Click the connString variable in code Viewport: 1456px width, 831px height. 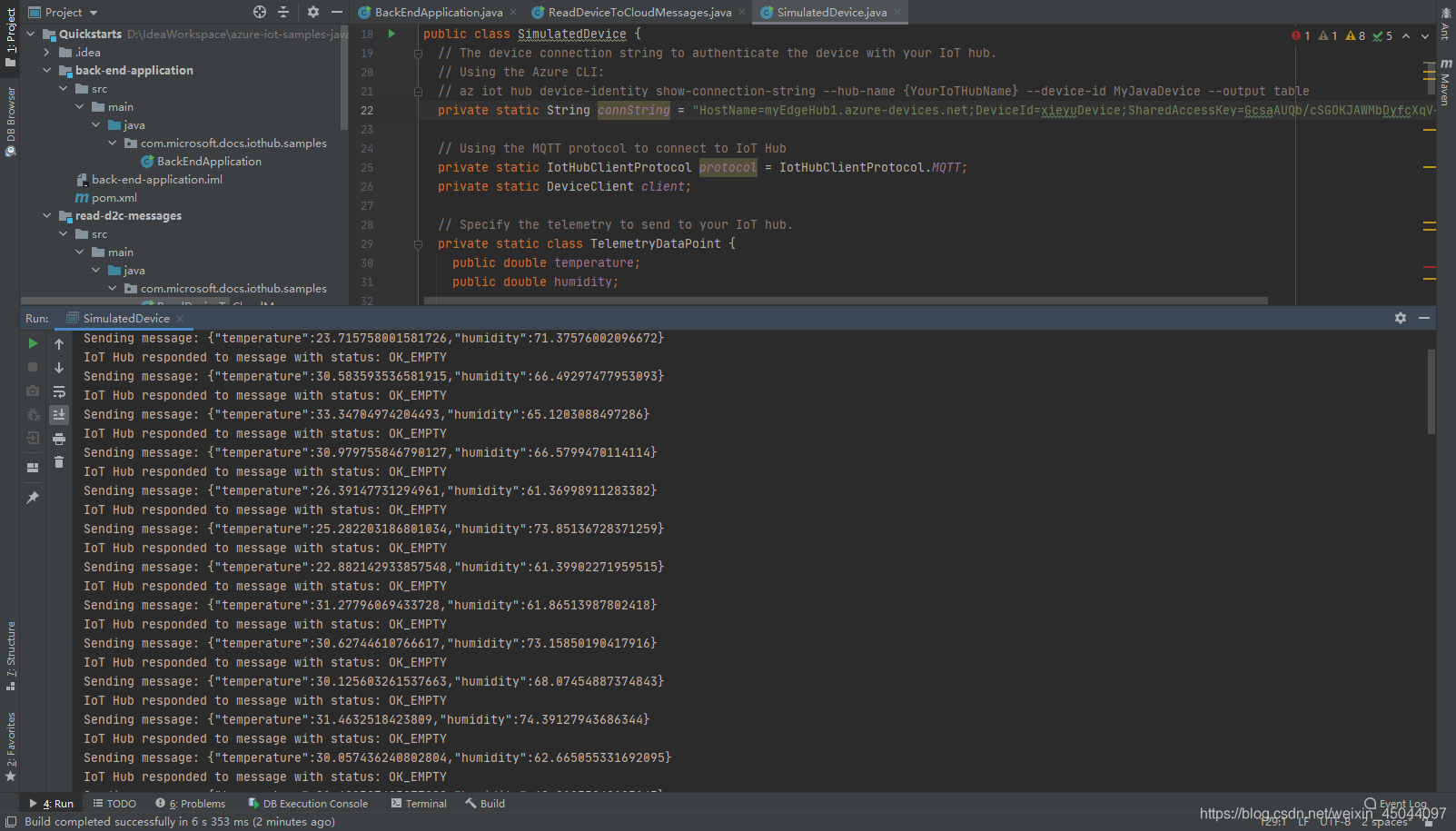pos(633,110)
